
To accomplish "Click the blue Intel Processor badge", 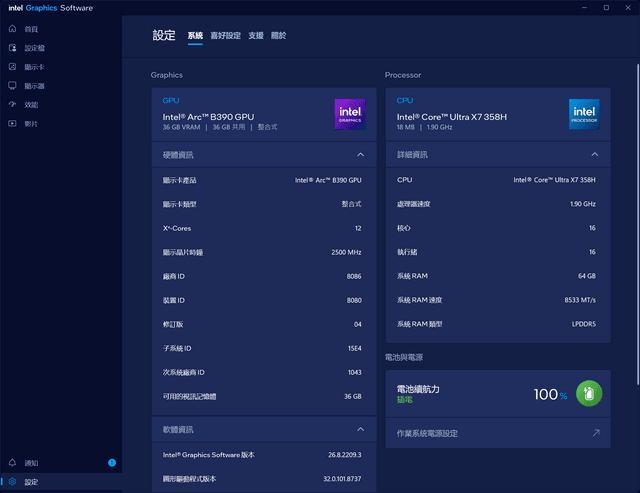I will (584, 114).
